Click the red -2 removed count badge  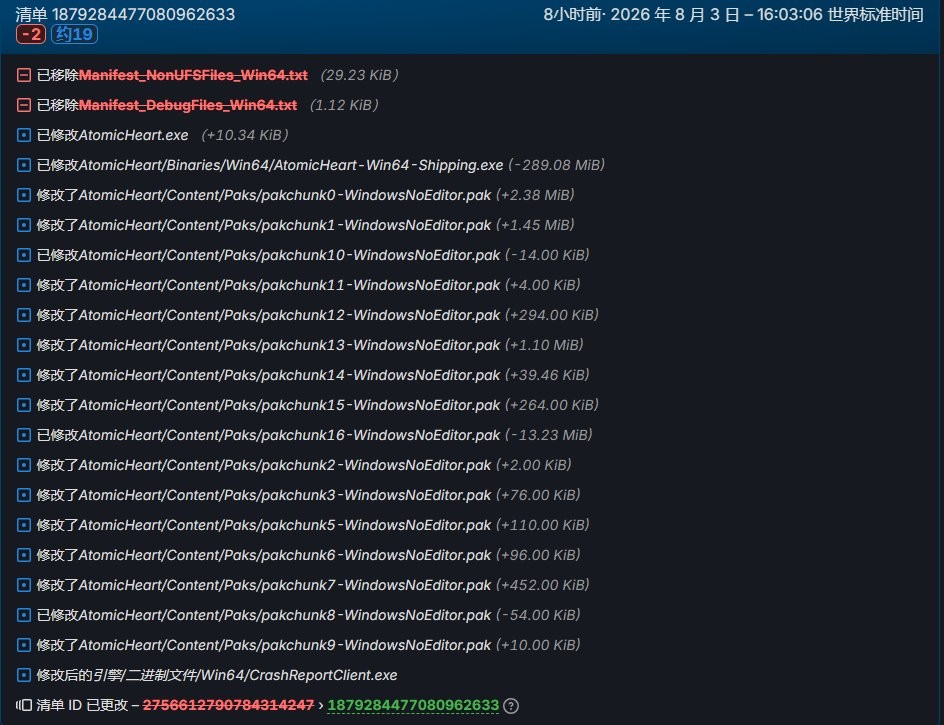coord(31,34)
